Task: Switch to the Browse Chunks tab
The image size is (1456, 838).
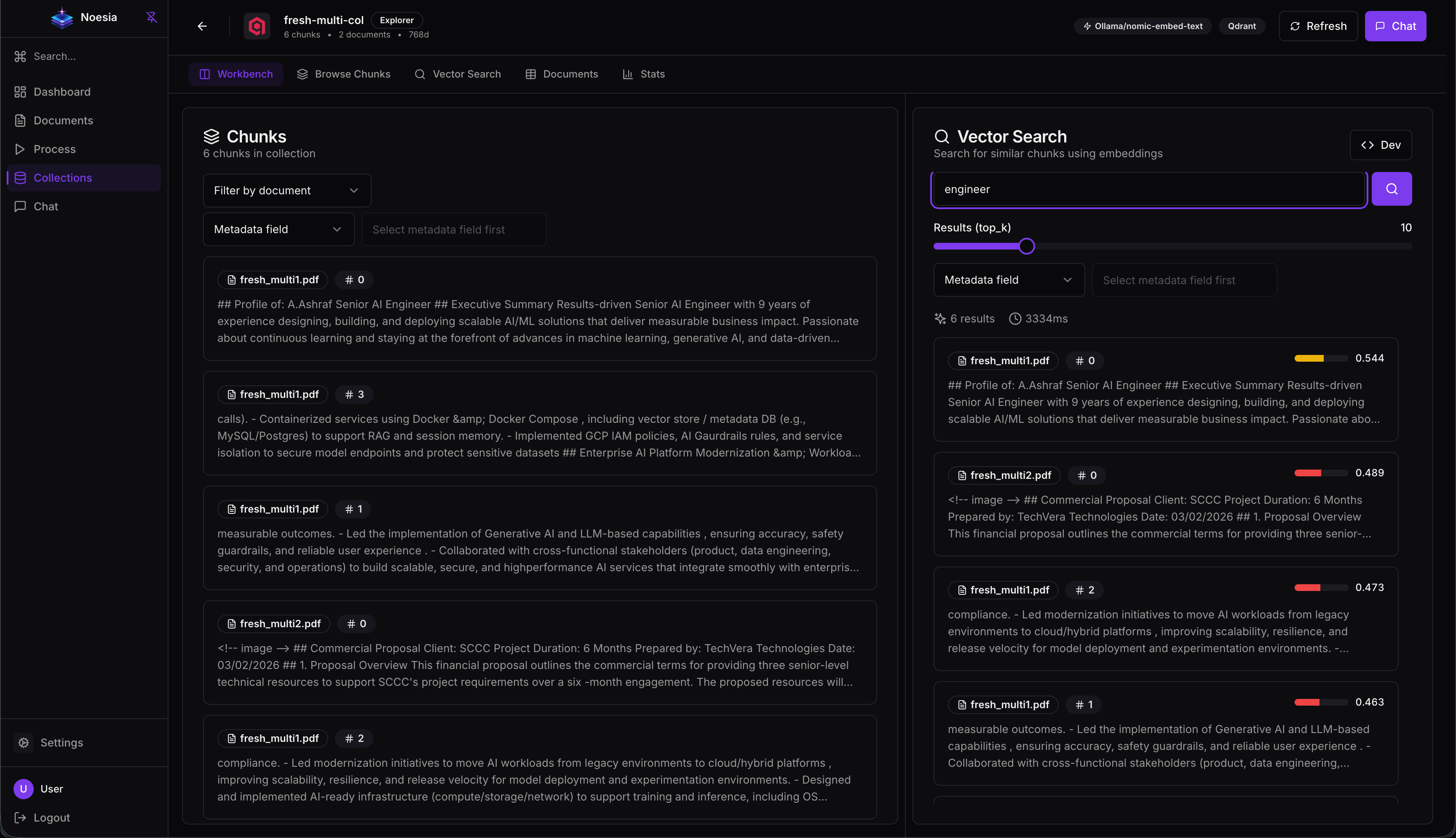Action: click(343, 74)
